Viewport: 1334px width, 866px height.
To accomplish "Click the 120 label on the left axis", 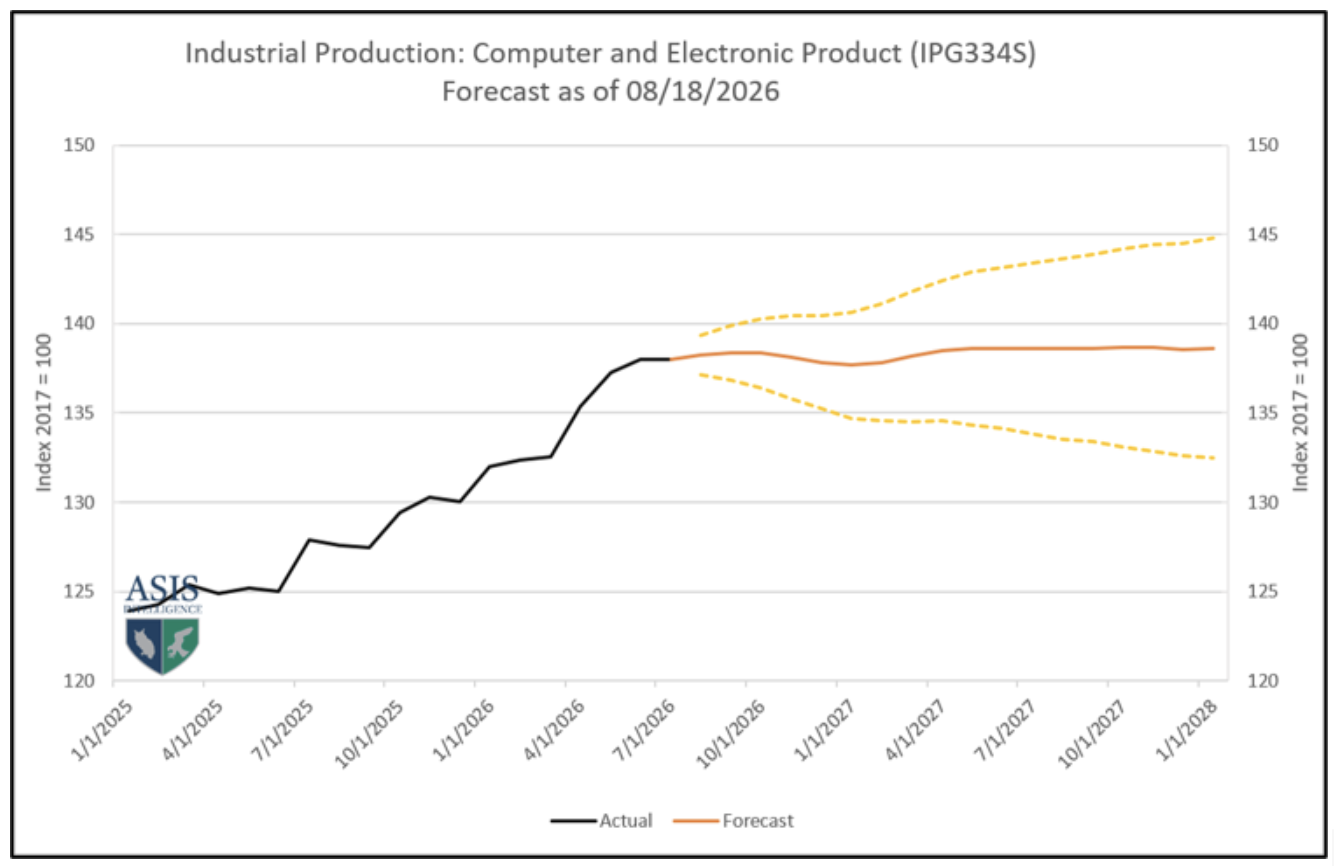I will [x=81, y=681].
